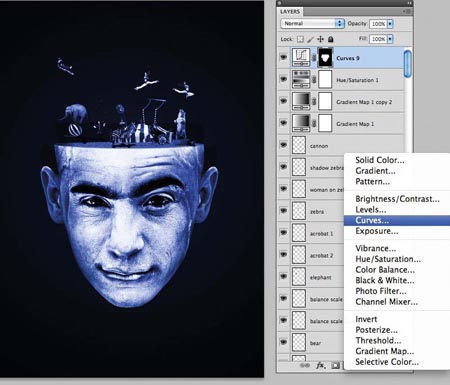The image size is (450, 385).
Task: Click the chain link icon on Gradient Map 1
Action: coord(314,124)
